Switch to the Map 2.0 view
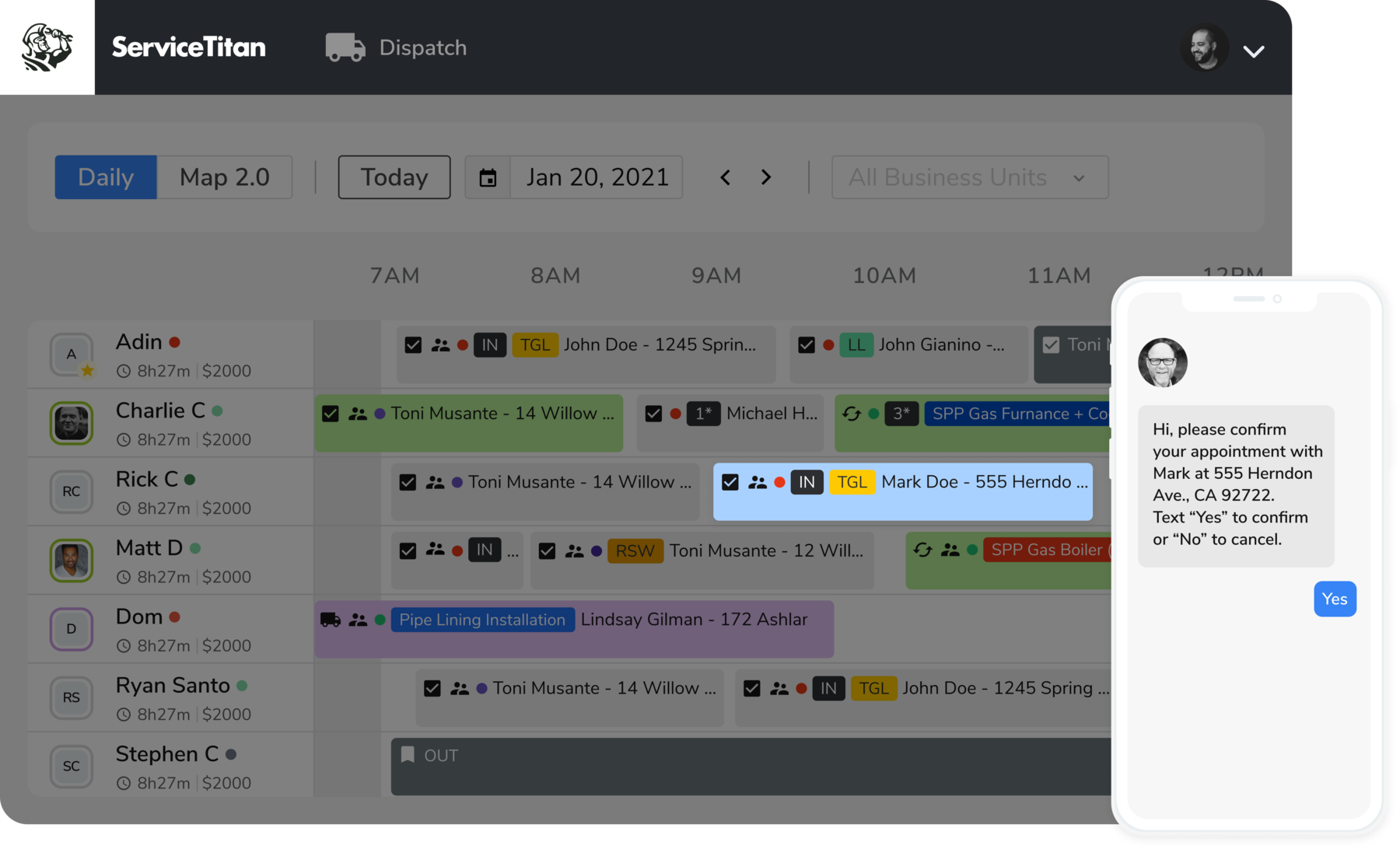This screenshot has width=1400, height=849. (x=225, y=177)
